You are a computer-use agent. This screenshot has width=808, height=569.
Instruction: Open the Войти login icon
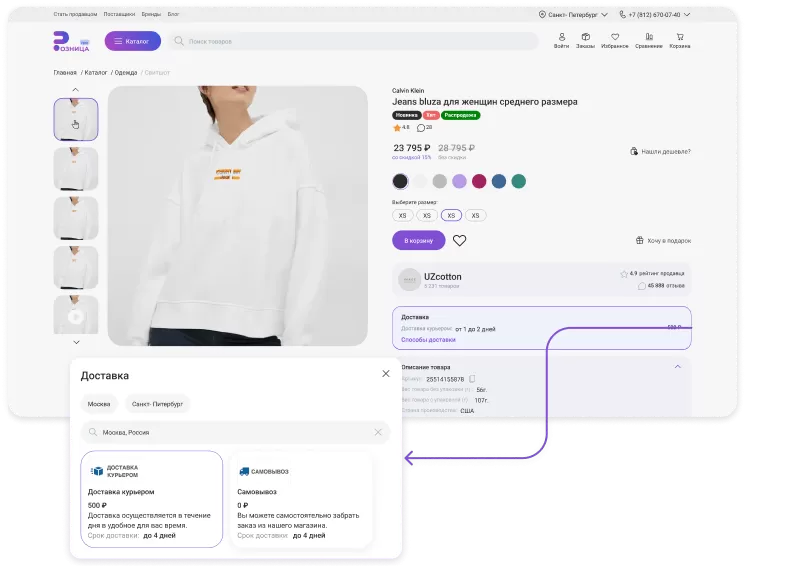(561, 41)
